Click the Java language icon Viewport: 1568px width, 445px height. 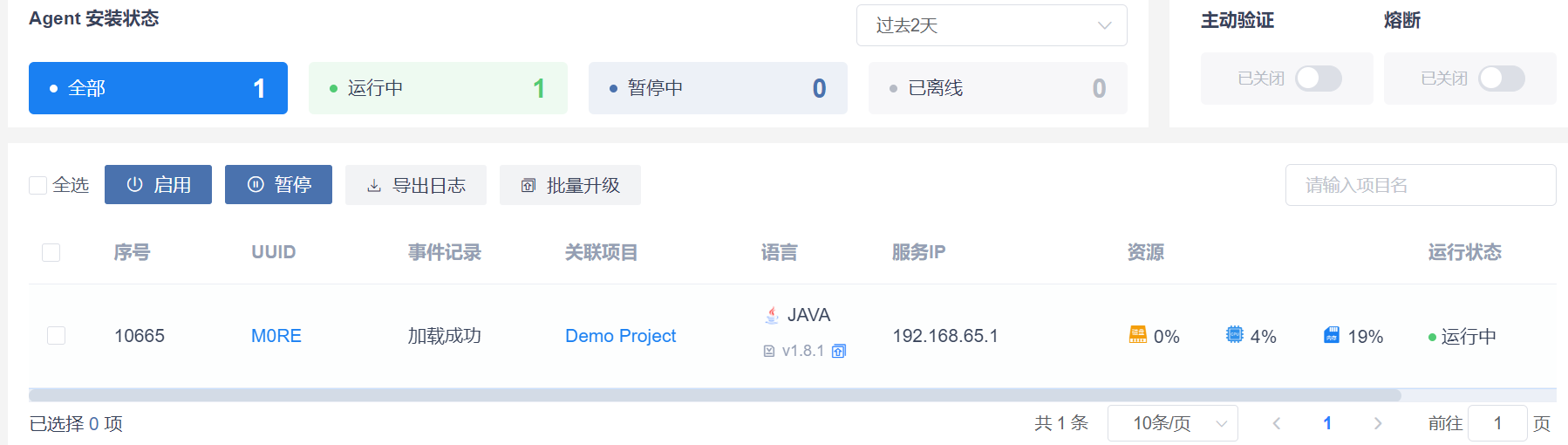click(772, 315)
